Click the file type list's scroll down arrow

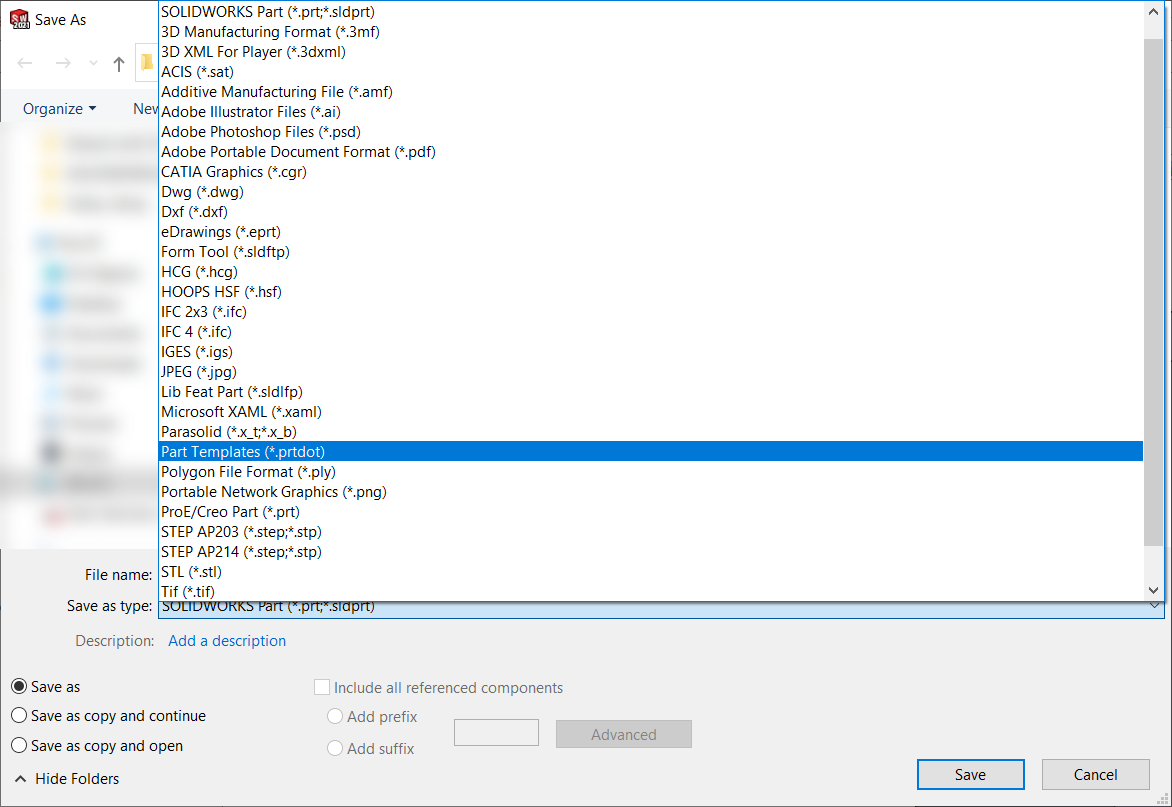click(x=1153, y=590)
